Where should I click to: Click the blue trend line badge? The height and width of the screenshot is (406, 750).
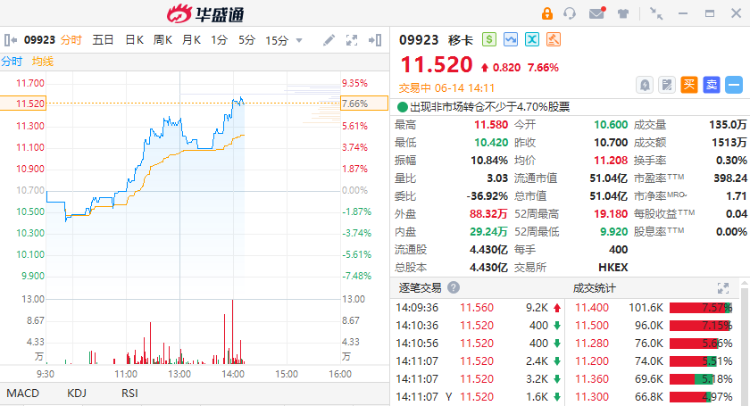pos(510,39)
